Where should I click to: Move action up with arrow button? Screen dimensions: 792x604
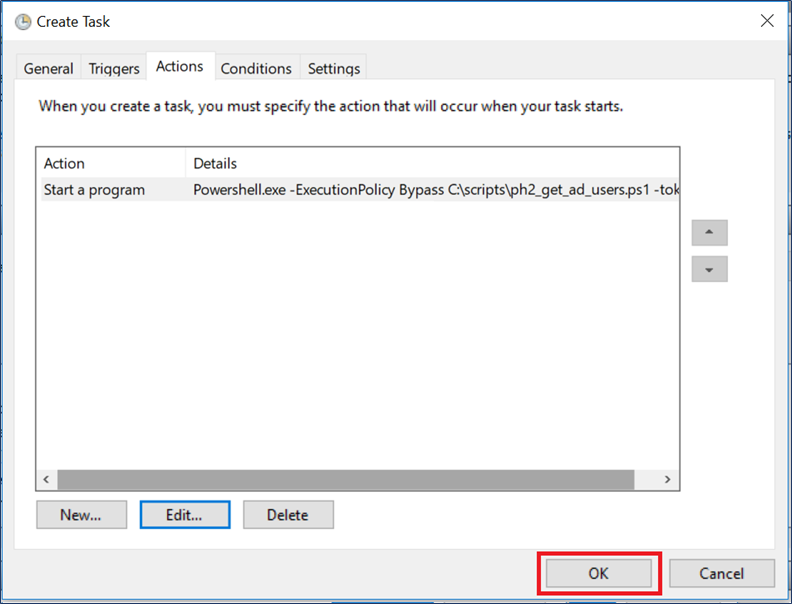click(x=709, y=232)
